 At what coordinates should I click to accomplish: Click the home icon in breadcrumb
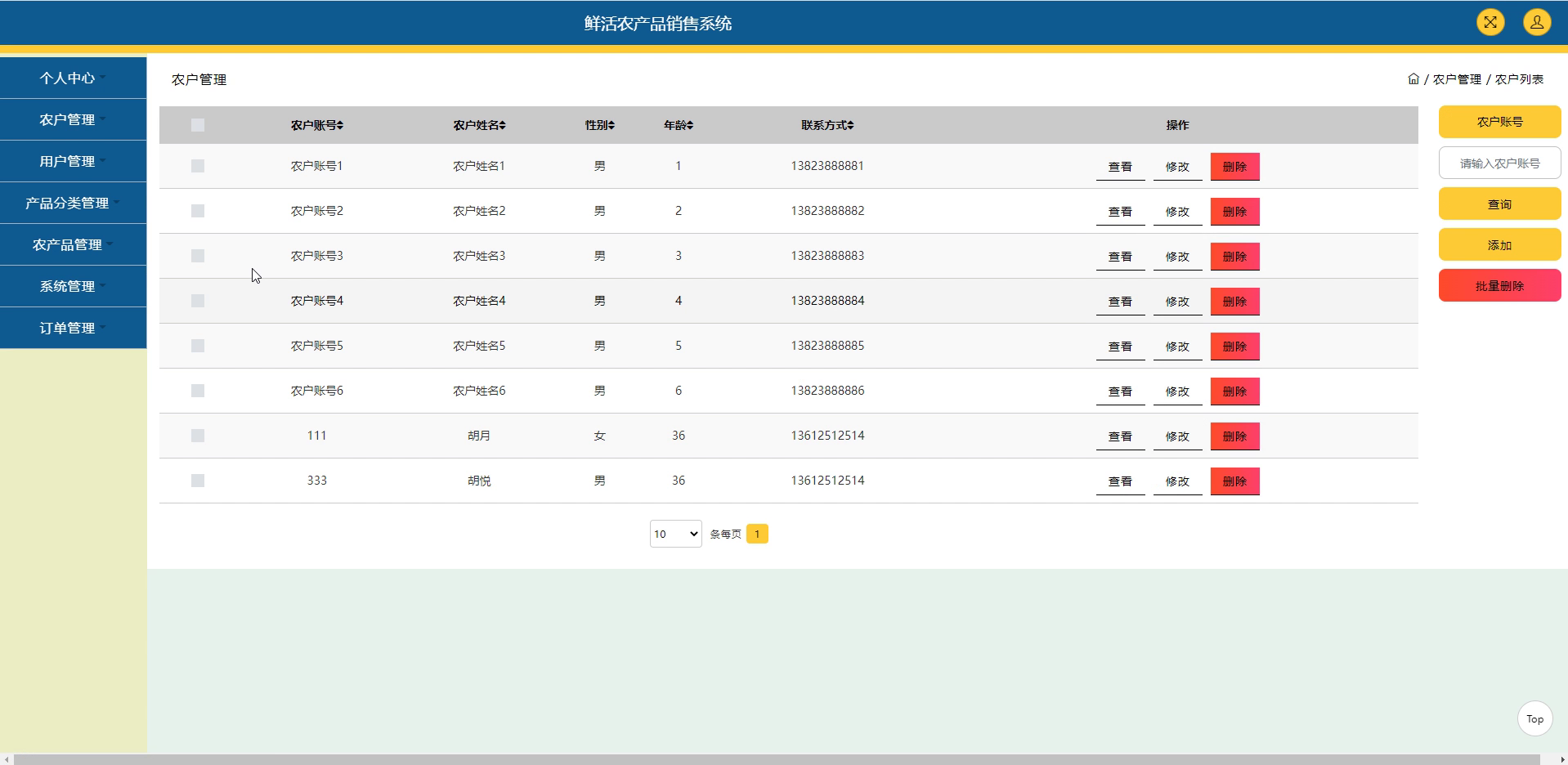1413,78
